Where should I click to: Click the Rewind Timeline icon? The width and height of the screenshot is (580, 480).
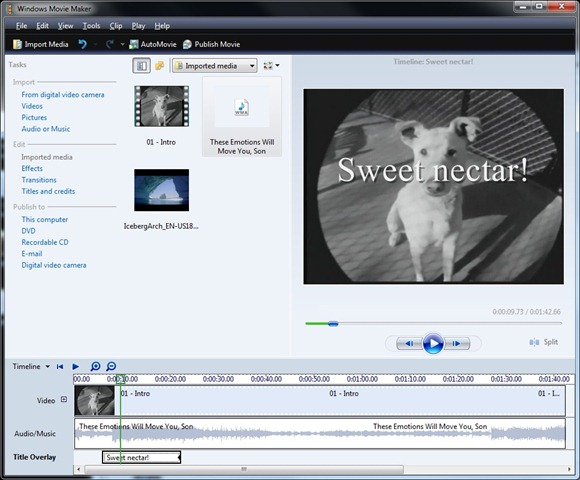pos(60,367)
